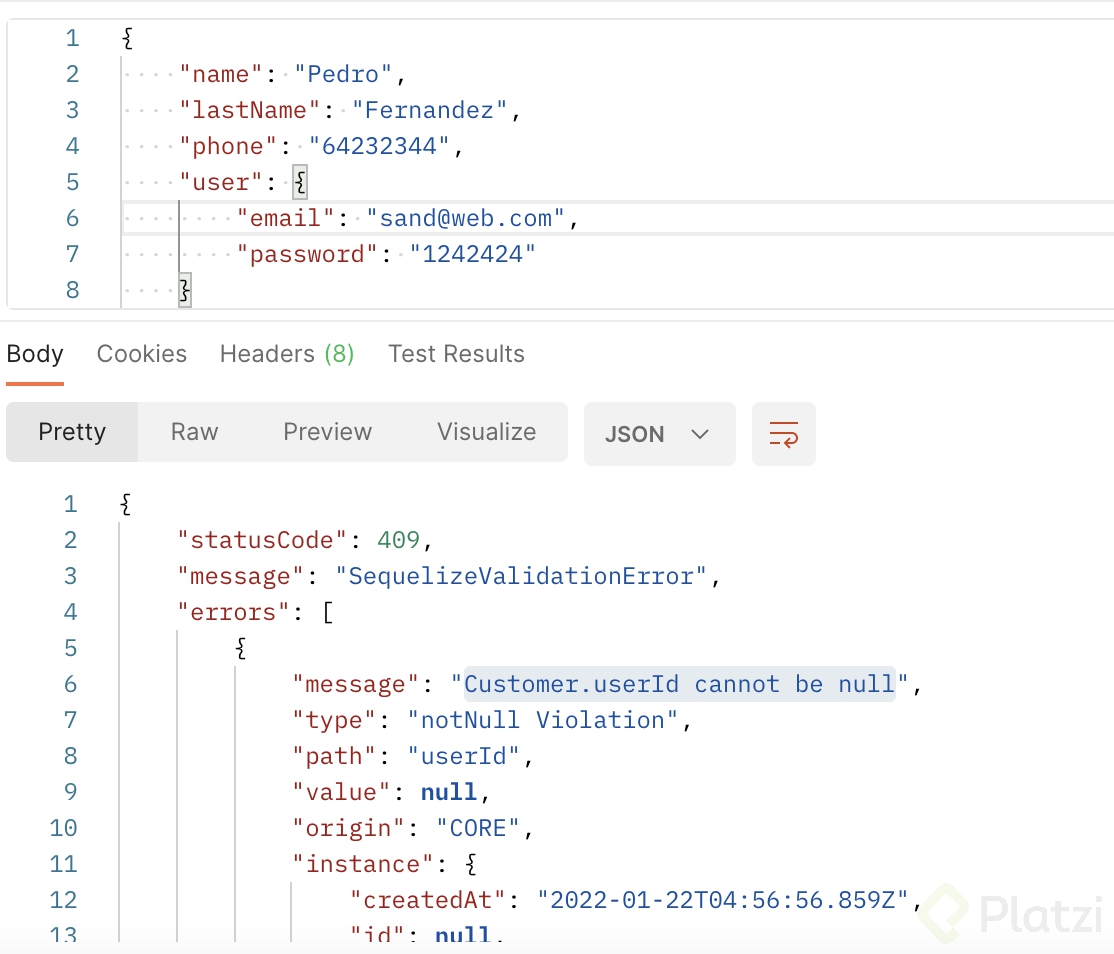Screen dimensions: 1114x954
Task: Select the response Body tab
Action: (35, 354)
